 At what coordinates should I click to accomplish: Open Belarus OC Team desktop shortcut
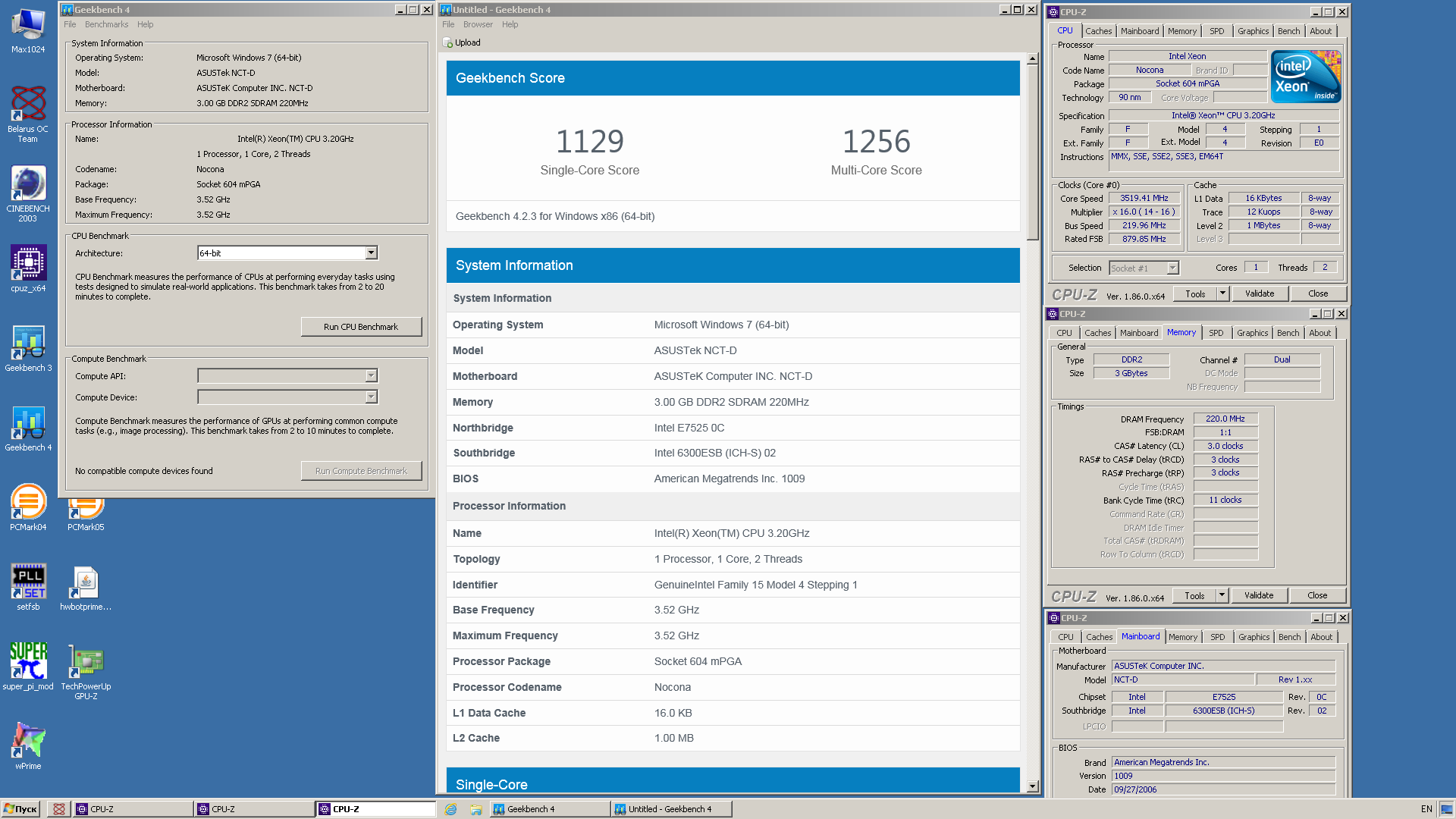28,114
